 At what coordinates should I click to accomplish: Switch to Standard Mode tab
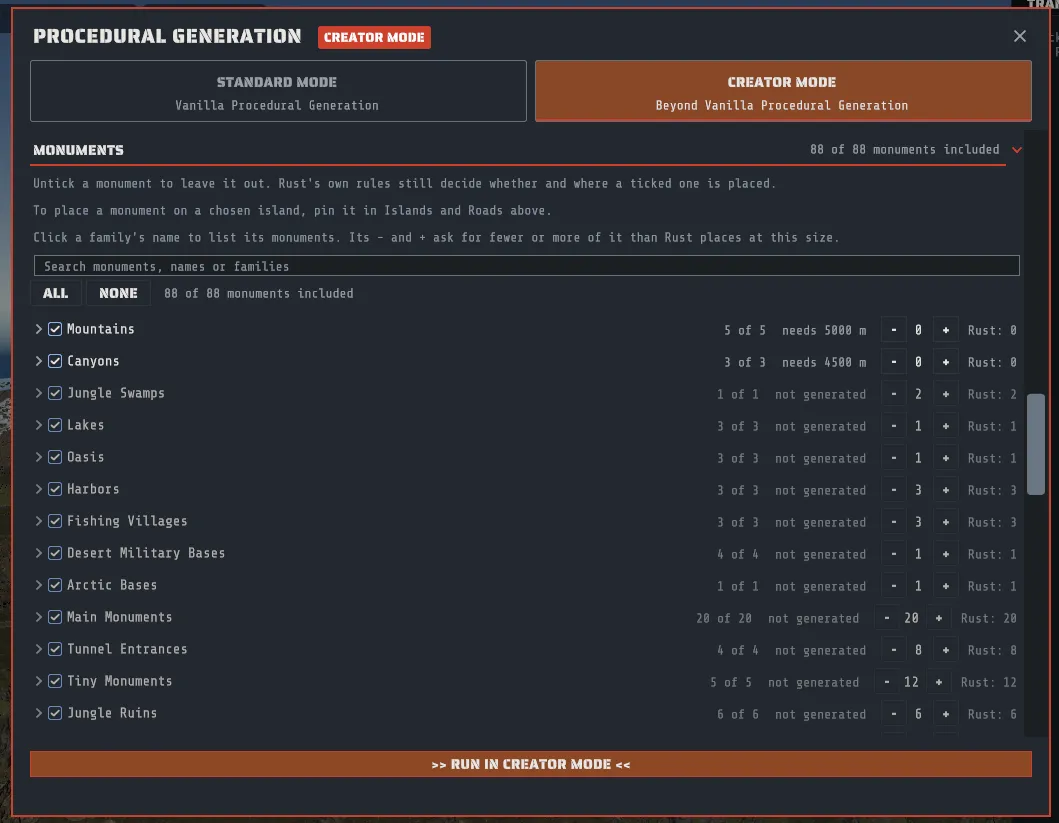pos(278,91)
